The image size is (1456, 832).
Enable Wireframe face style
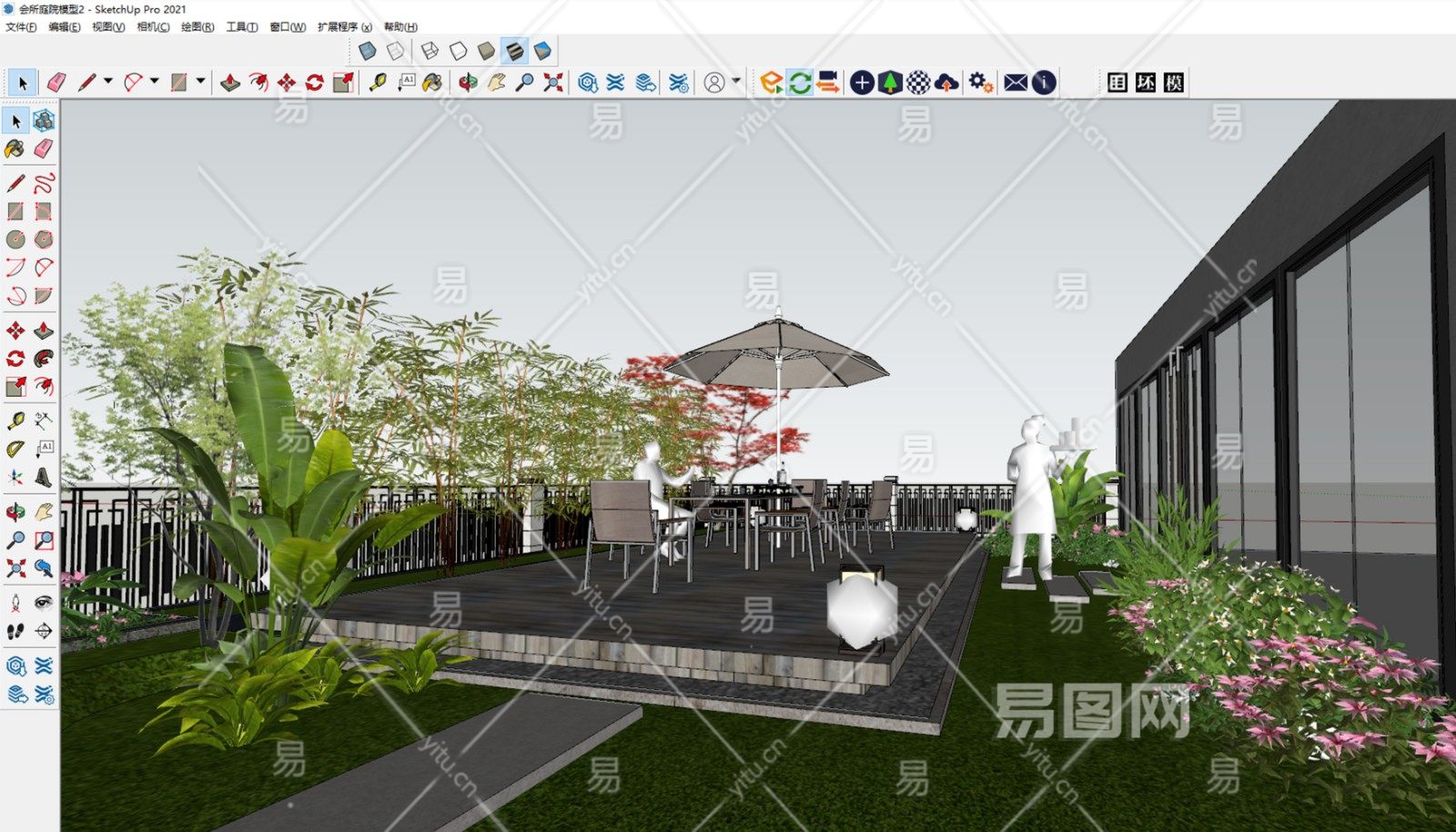click(x=430, y=51)
